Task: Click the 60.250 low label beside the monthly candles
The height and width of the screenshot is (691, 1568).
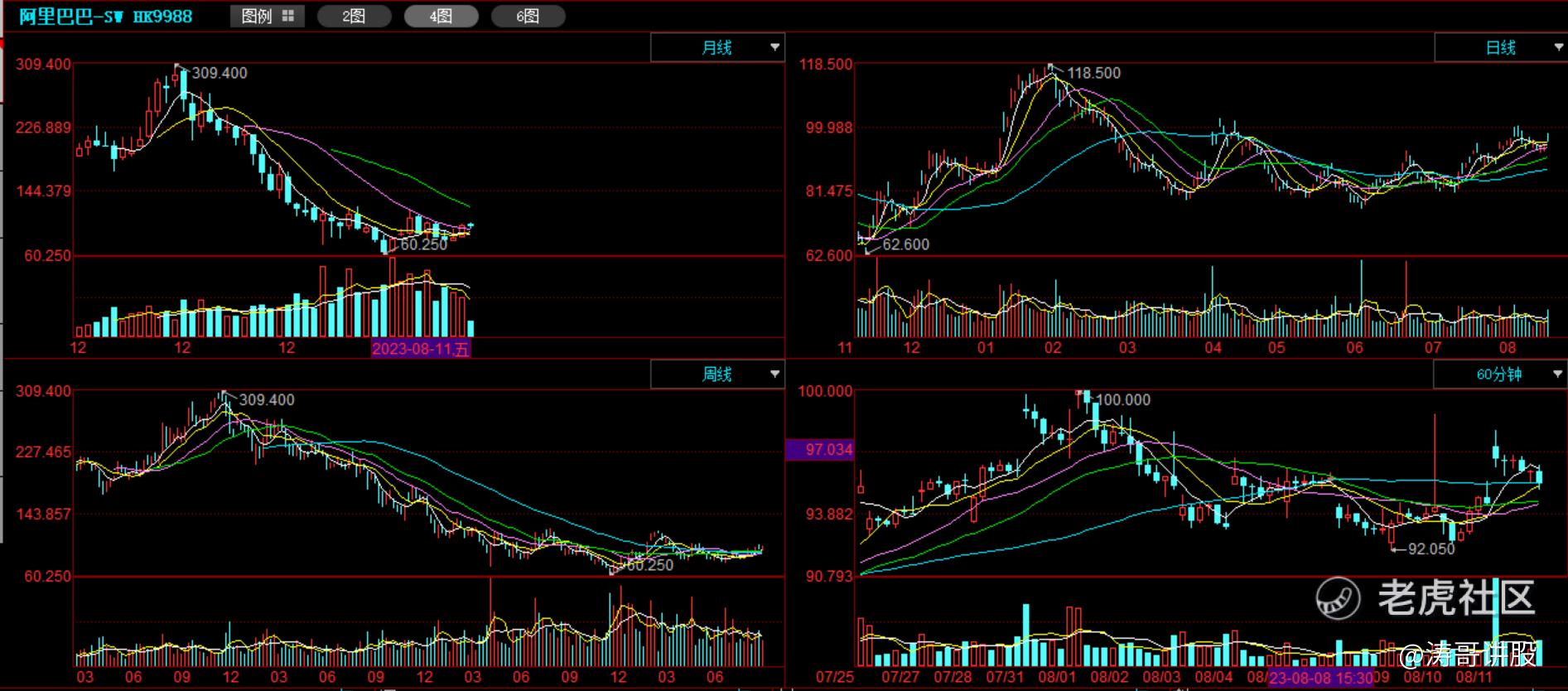Action: pyautogui.click(x=423, y=244)
